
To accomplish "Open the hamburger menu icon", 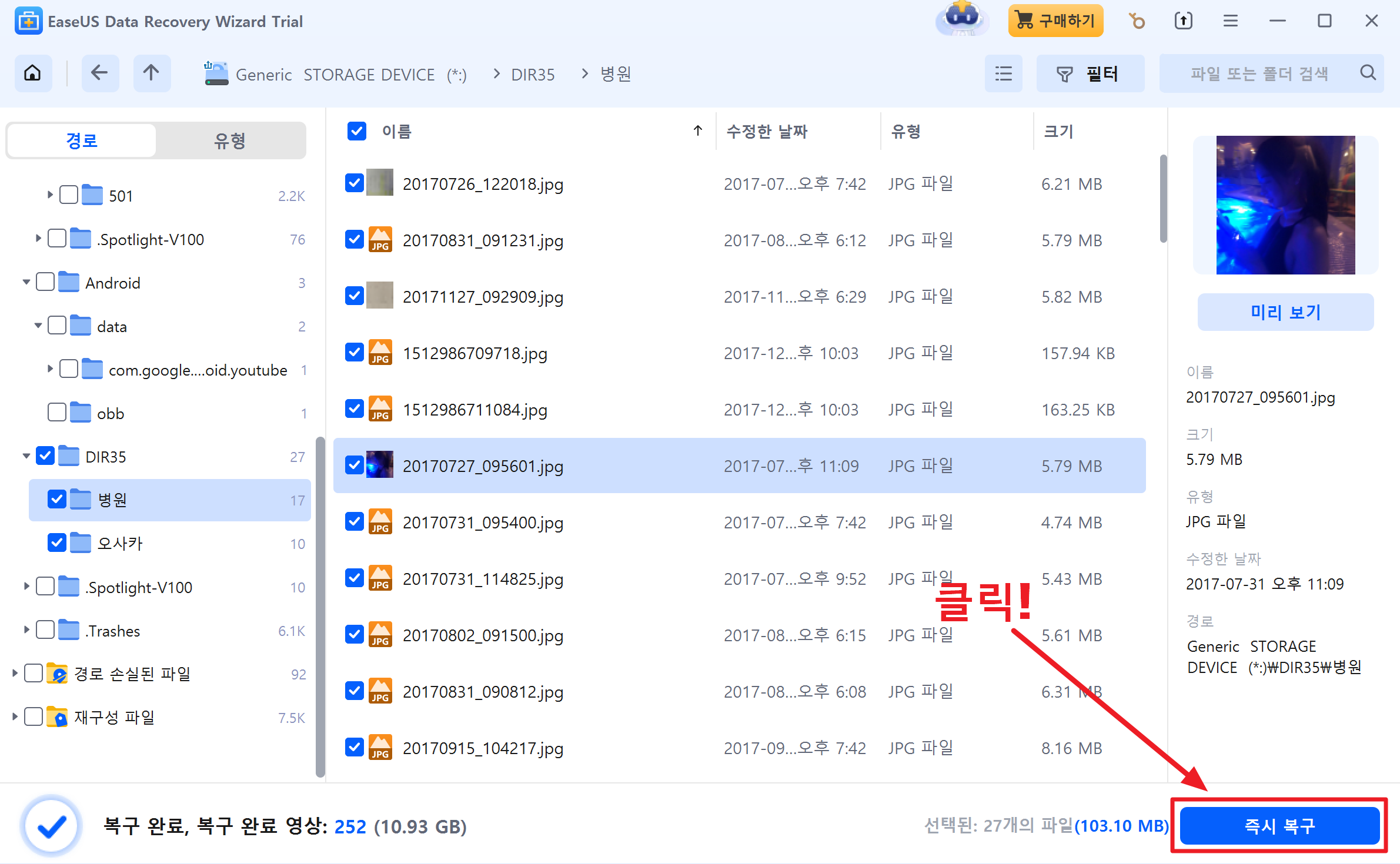I will point(1230,21).
